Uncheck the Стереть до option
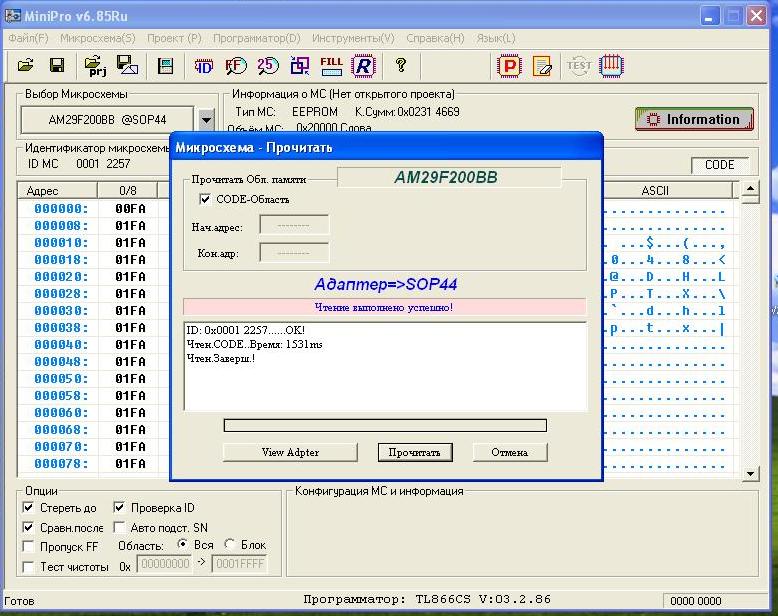Viewport: 778px width, 616px height. (28, 507)
